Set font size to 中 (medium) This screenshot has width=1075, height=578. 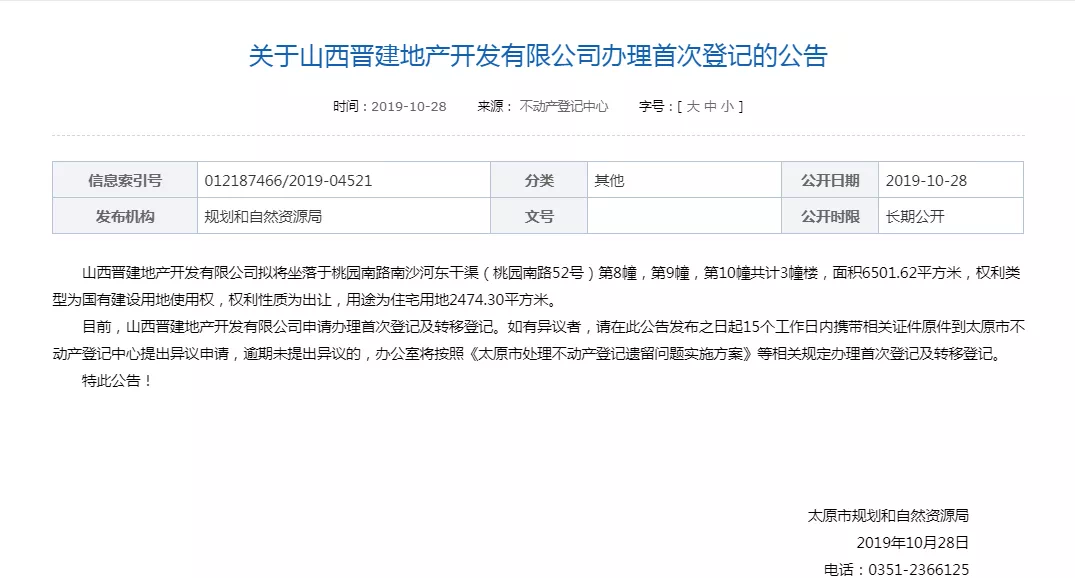pyautogui.click(x=710, y=106)
